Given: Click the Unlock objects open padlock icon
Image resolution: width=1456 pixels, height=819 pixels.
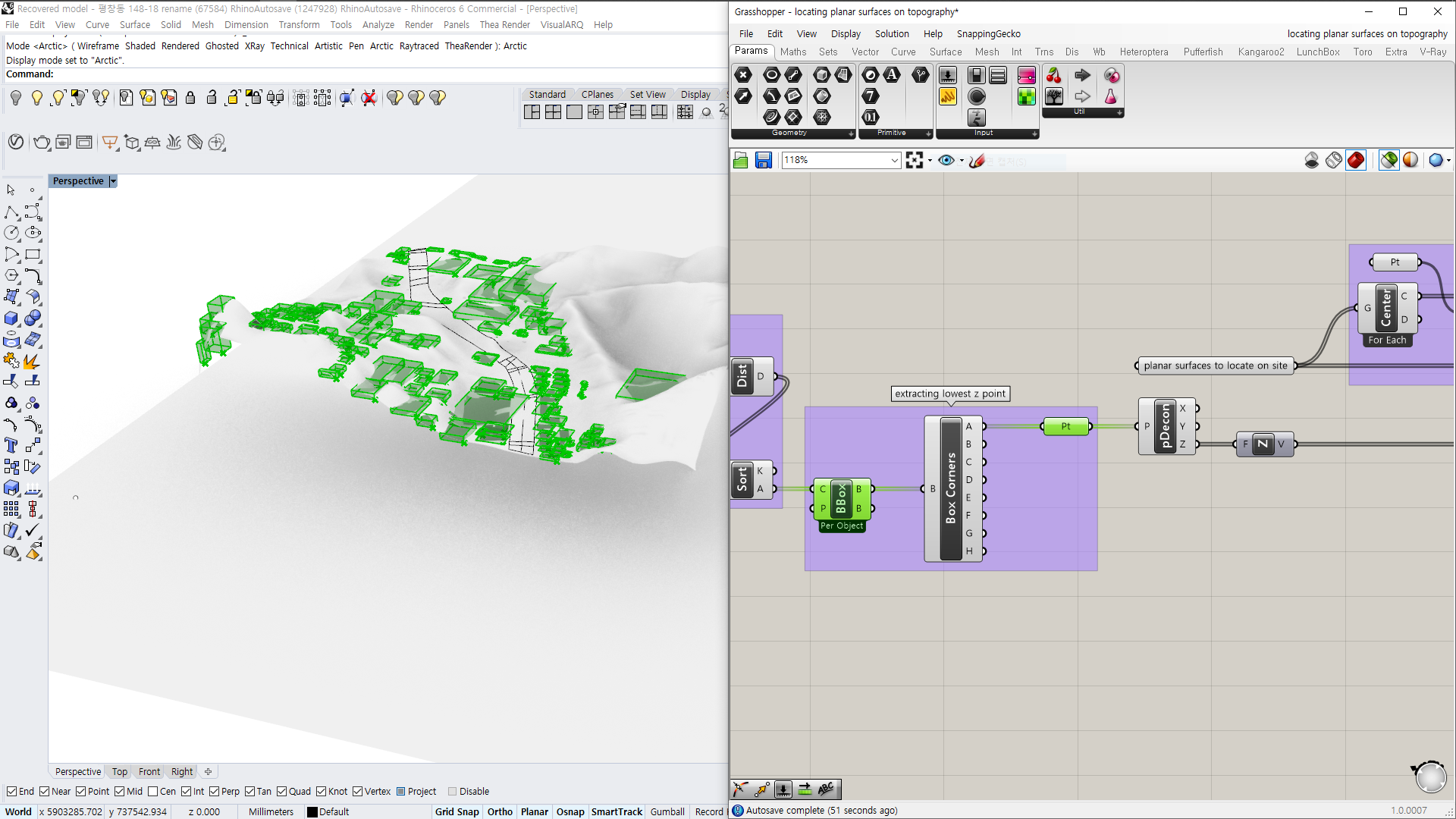Looking at the screenshot, I should [x=212, y=98].
